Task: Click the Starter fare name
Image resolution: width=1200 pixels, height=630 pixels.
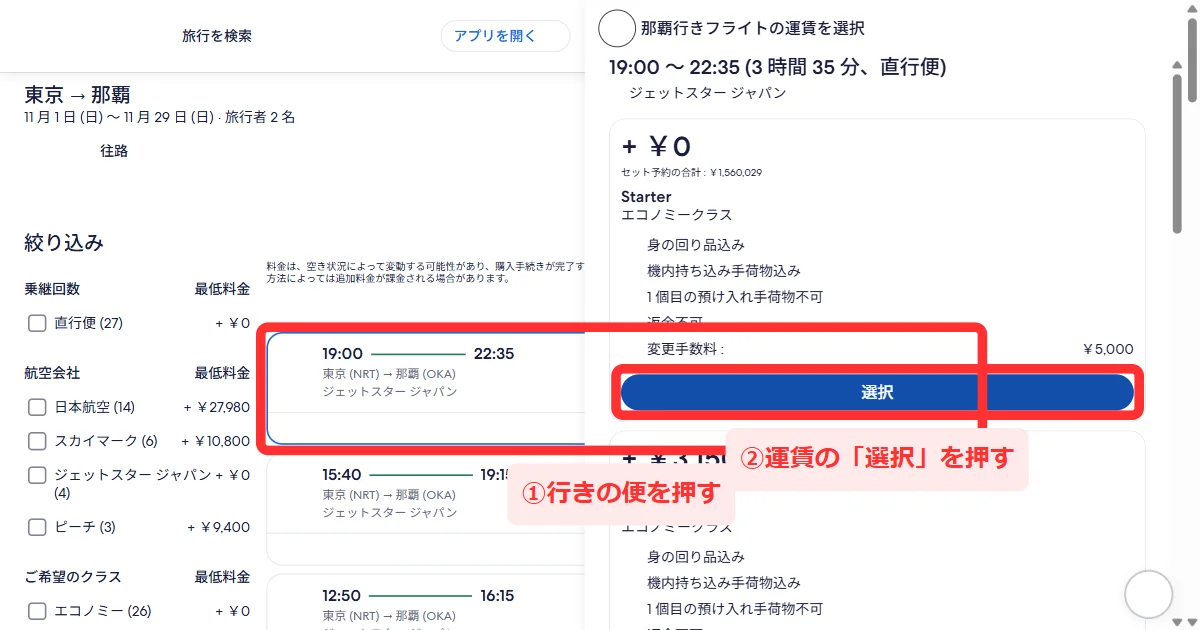Action: [x=646, y=196]
